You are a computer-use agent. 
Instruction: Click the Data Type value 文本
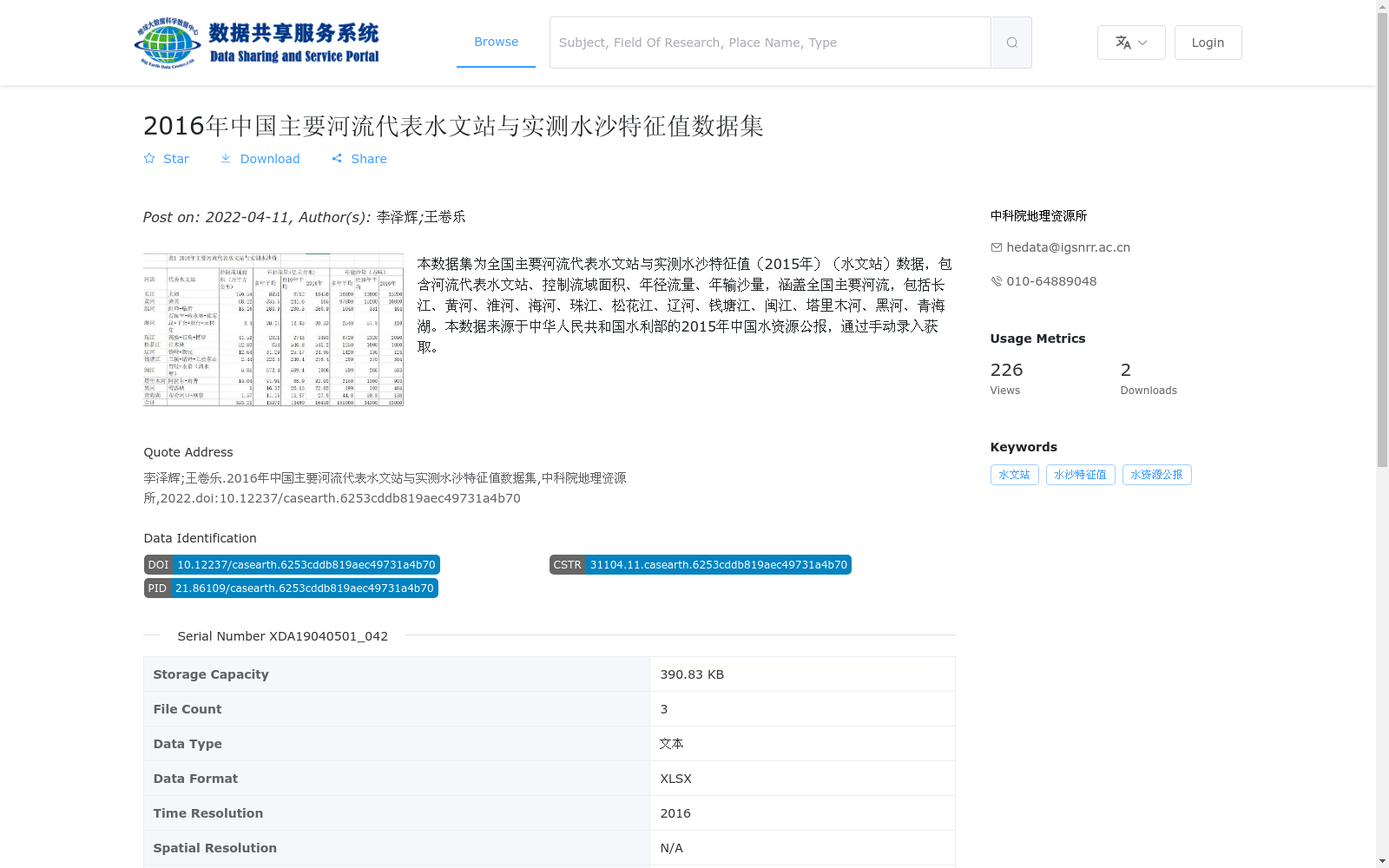click(x=671, y=744)
